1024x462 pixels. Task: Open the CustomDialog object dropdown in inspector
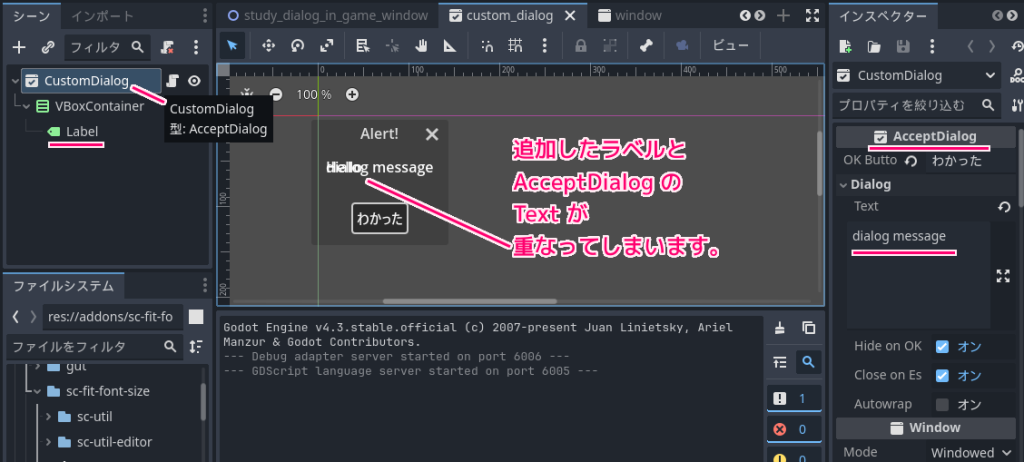point(916,76)
